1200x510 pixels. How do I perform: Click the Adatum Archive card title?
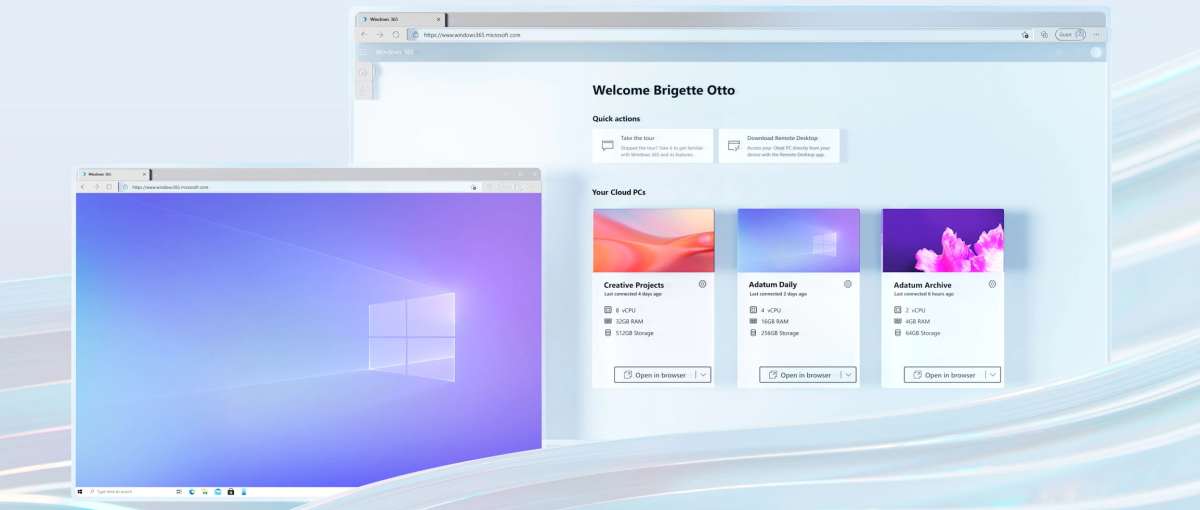click(923, 285)
